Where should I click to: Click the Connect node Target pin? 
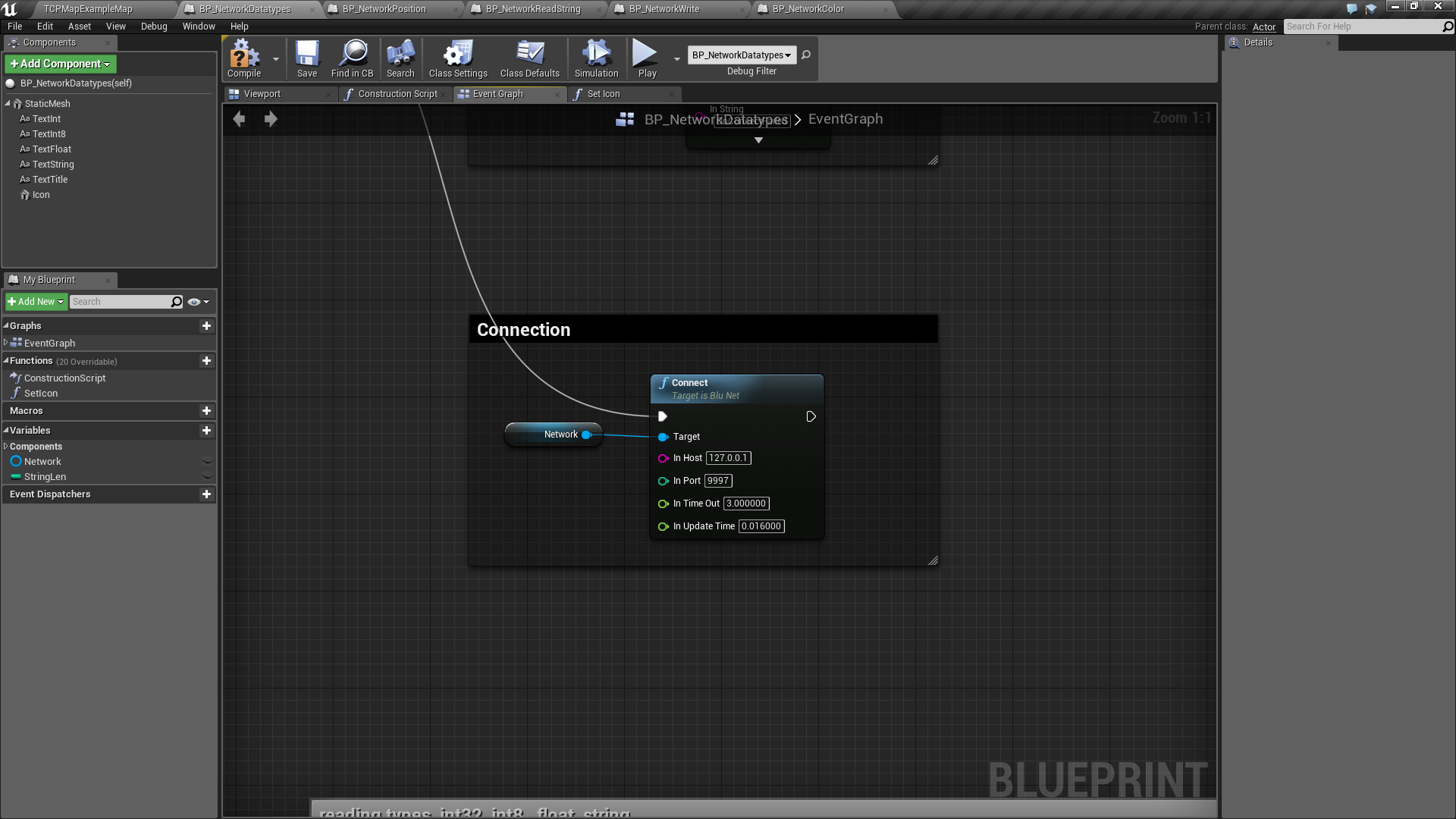point(663,437)
